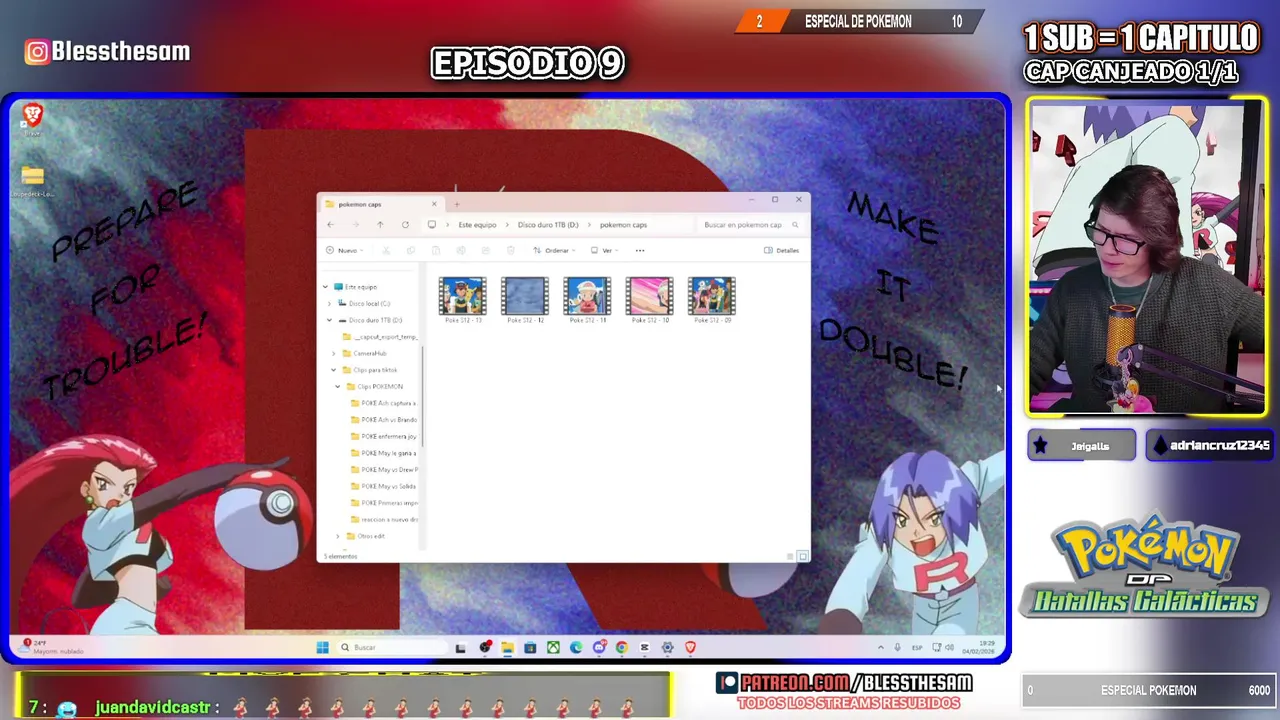Select 'POKE May vs Drew P' folder

384,470
